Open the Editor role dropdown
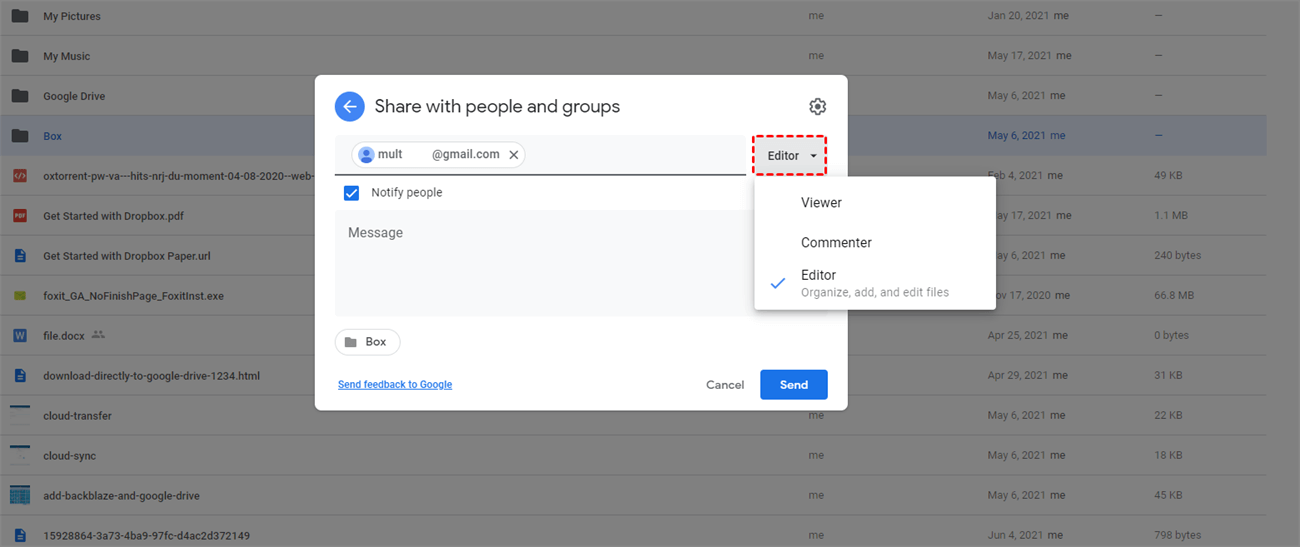This screenshot has height=547, width=1300. 791,155
